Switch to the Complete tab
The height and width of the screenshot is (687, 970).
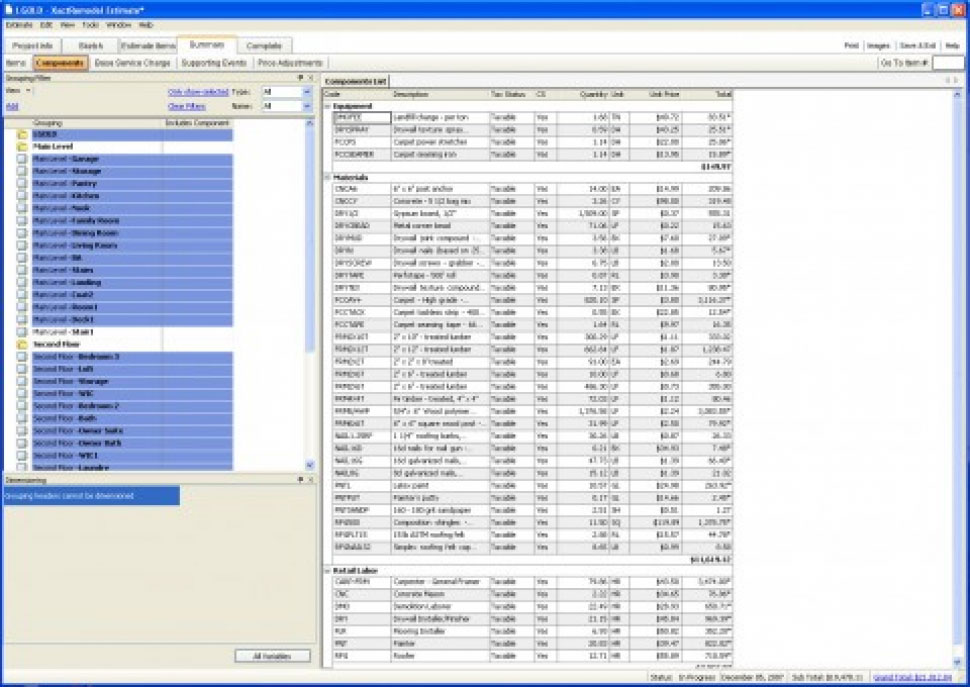pyautogui.click(x=264, y=46)
